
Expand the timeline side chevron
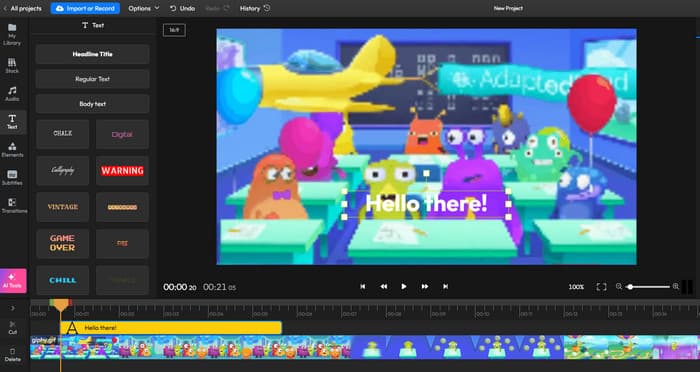coord(12,308)
